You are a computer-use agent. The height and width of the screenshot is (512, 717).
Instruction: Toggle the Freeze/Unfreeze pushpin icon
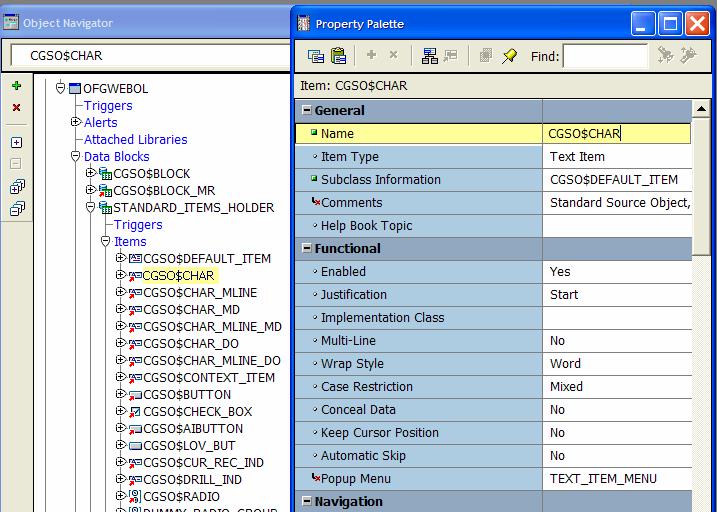tap(510, 56)
